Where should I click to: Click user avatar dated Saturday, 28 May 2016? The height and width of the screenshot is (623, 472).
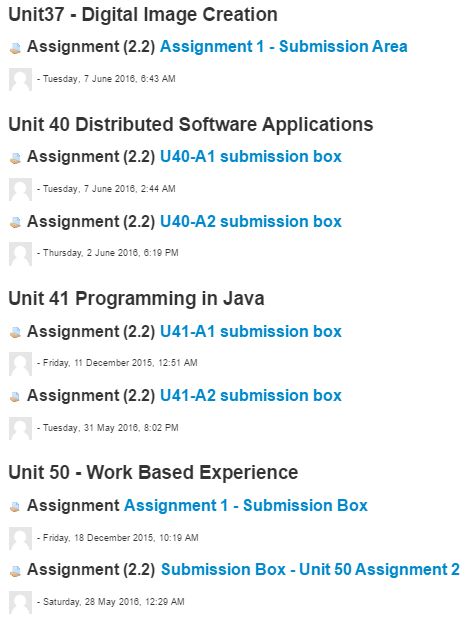(21, 602)
